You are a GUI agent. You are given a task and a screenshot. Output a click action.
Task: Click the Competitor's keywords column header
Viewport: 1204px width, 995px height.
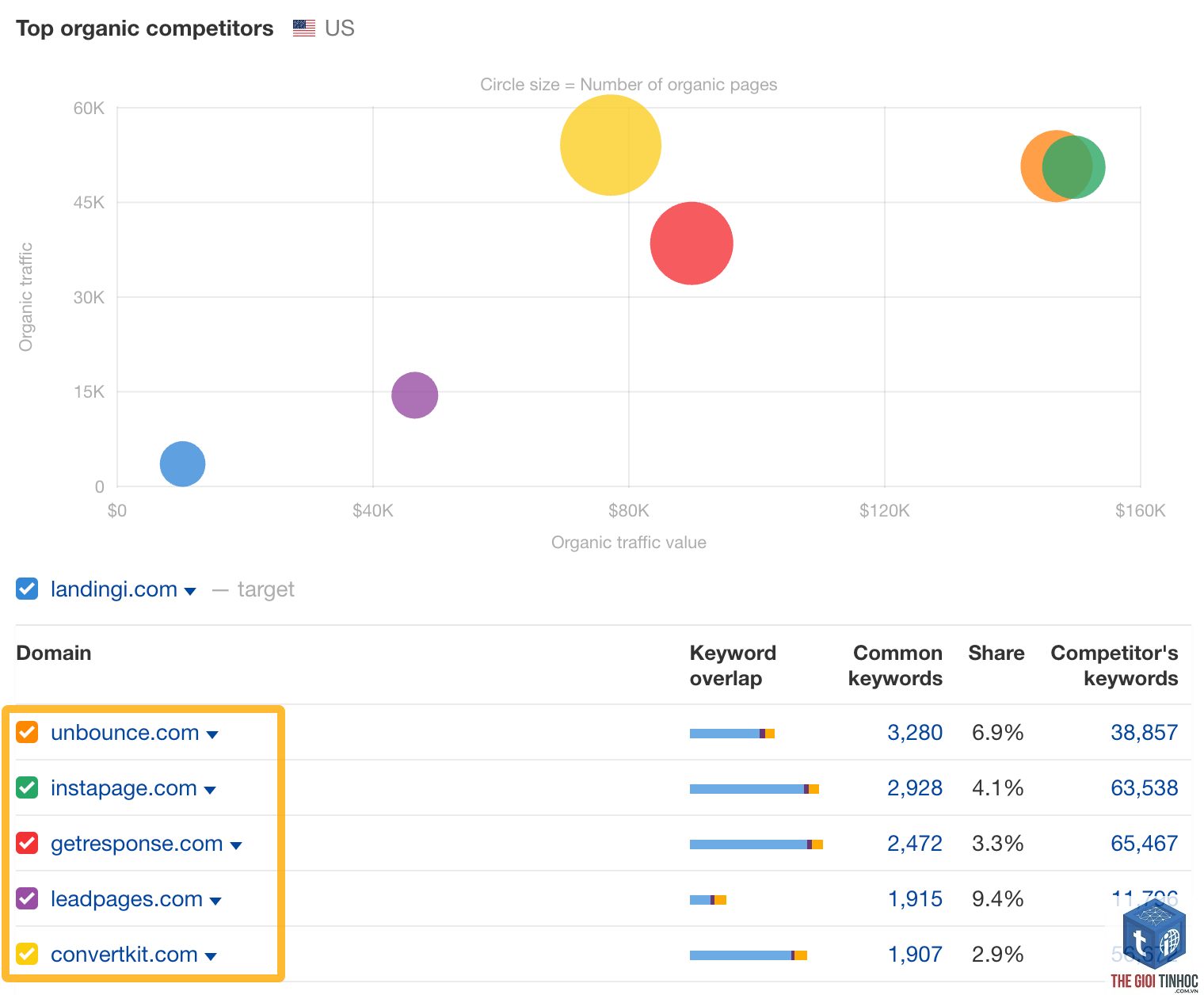[1114, 665]
